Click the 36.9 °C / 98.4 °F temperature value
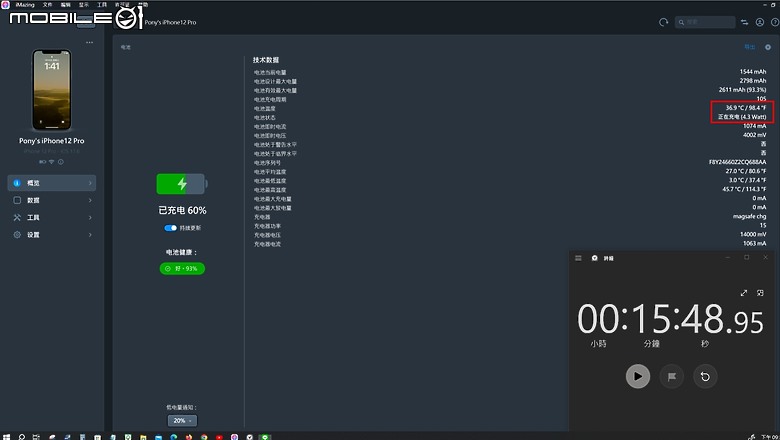Viewport: 780px width, 440px height. 746,108
